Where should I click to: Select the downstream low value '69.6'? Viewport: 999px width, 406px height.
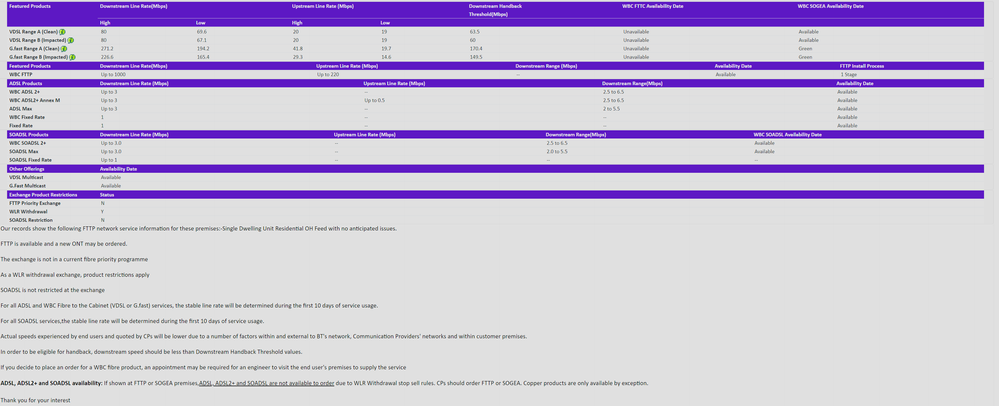pyautogui.click(x=202, y=31)
